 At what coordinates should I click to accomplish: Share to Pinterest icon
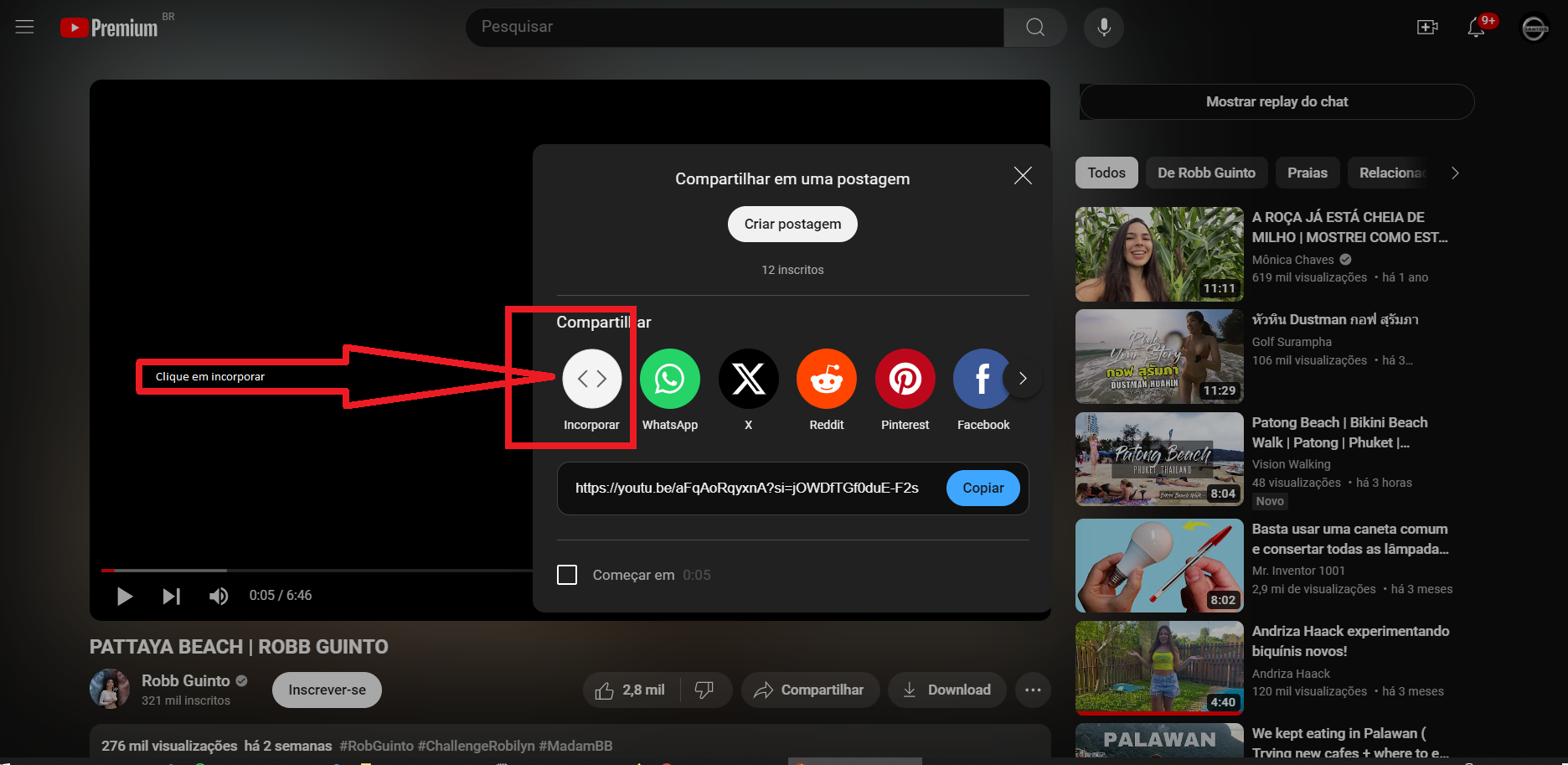905,379
